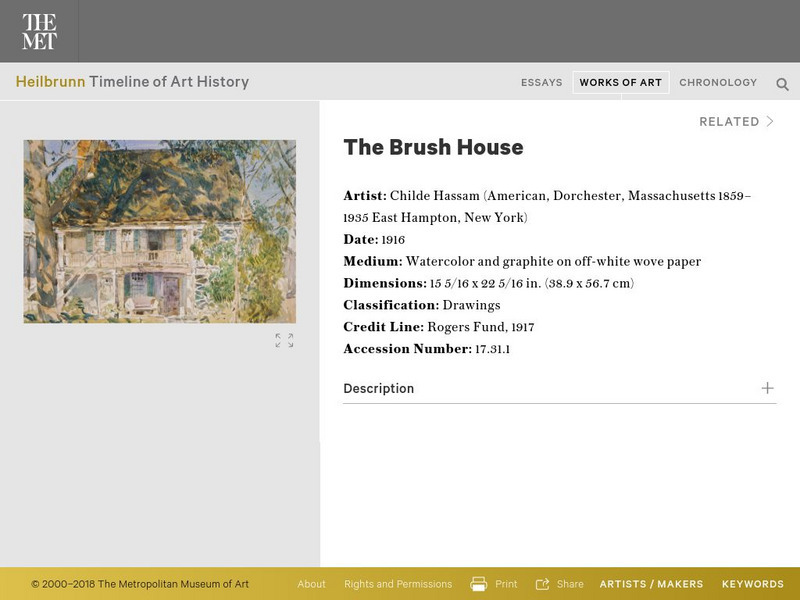Open the Chronology tab
Image resolution: width=800 pixels, height=600 pixels.
(718, 83)
